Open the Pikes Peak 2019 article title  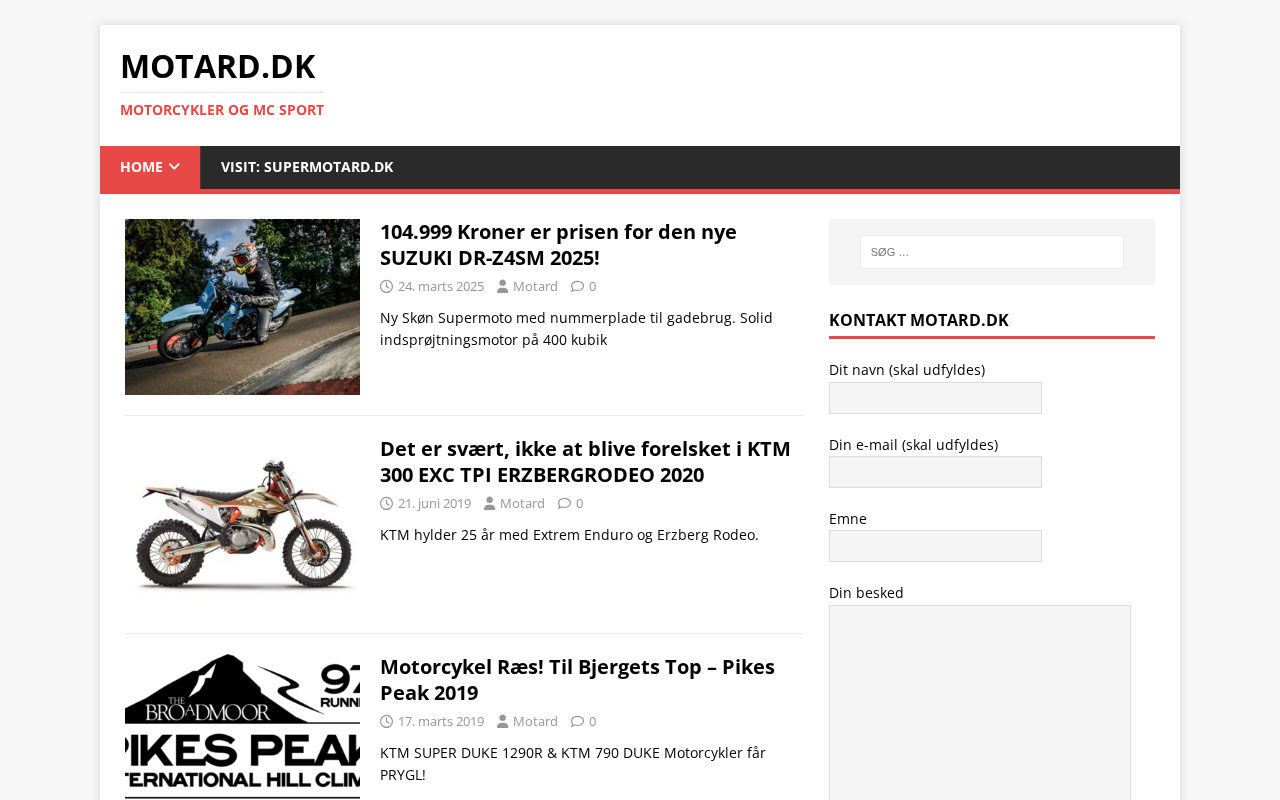pyautogui.click(x=577, y=680)
